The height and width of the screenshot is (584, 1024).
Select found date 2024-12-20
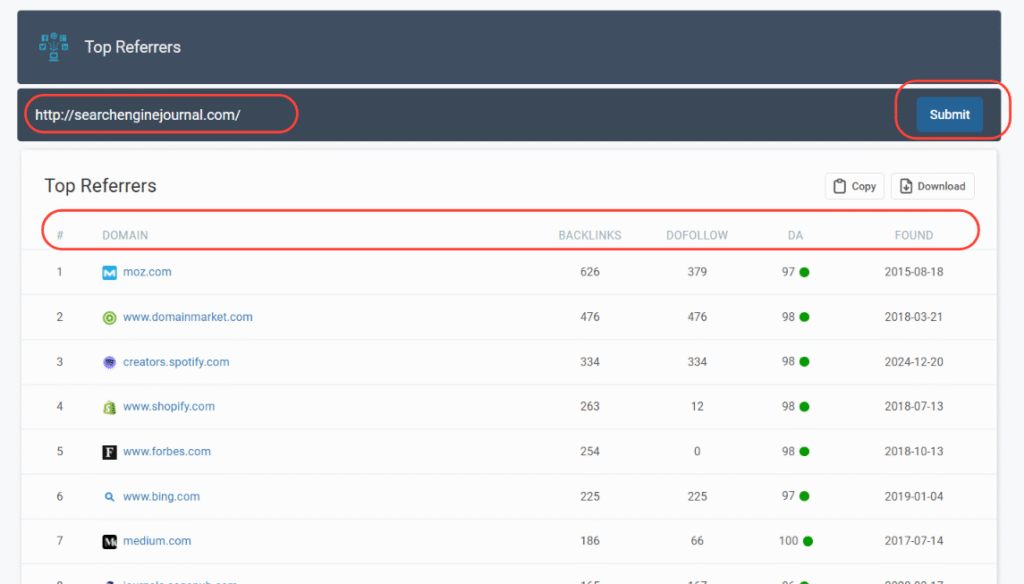[x=914, y=362]
